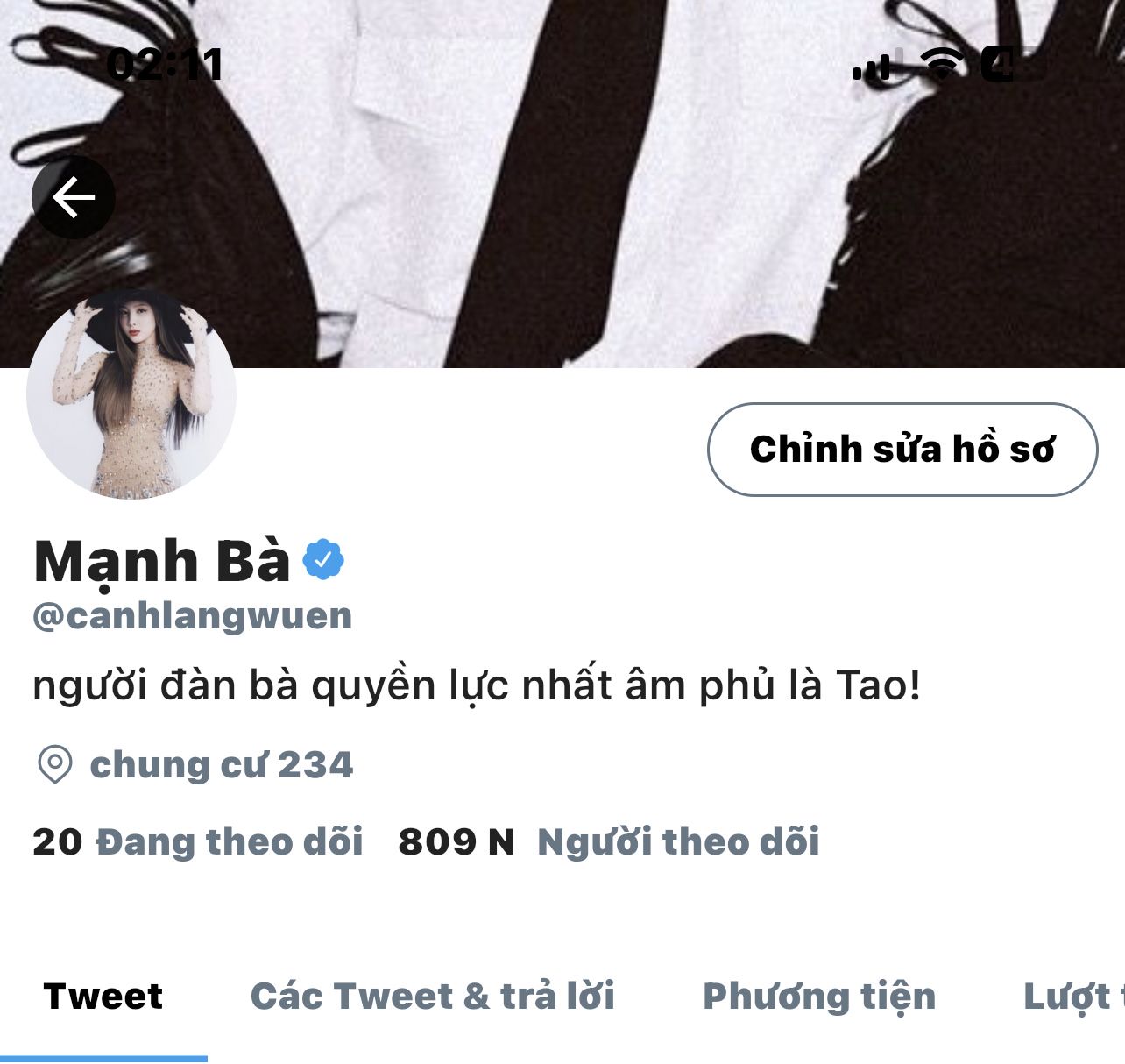
Task: Tap the cellular signal bars icon
Action: click(873, 66)
